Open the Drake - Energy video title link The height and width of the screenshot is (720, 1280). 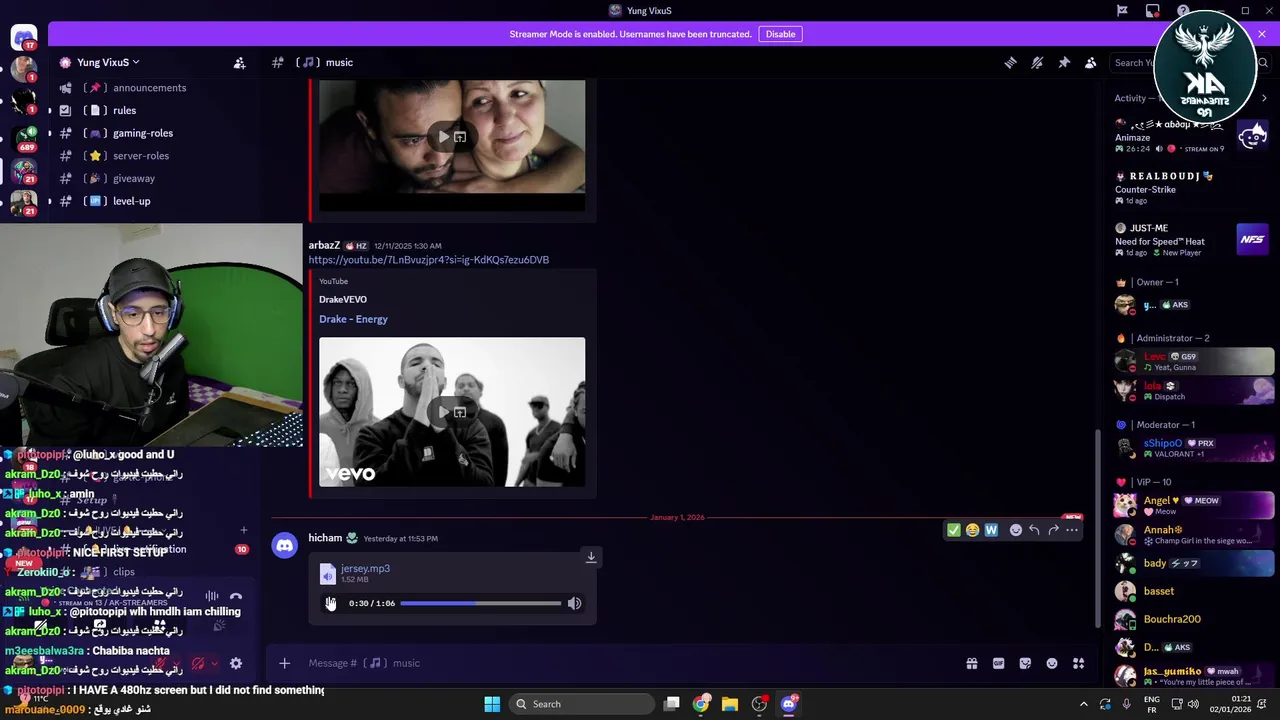tap(353, 319)
